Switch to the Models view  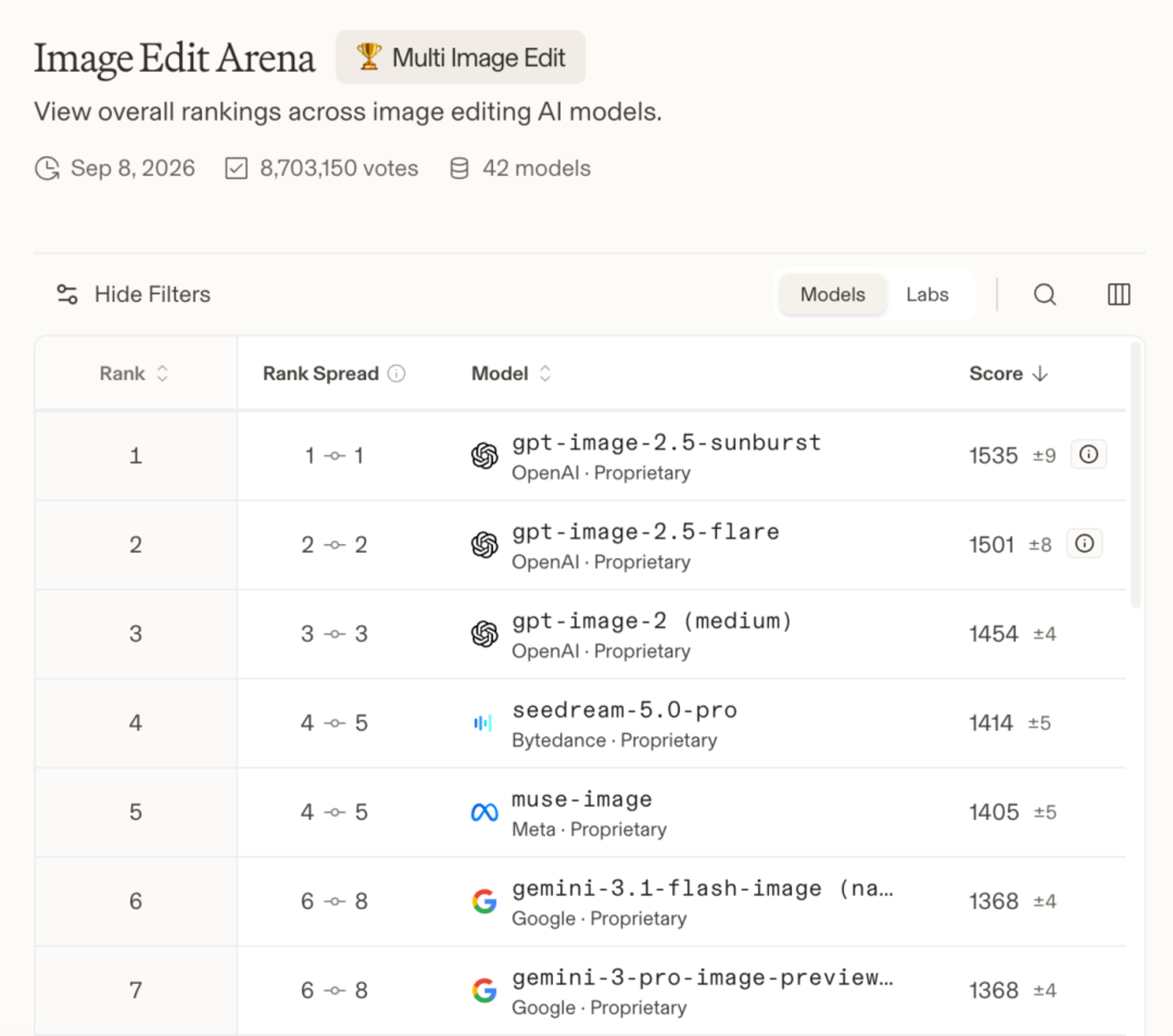point(833,294)
